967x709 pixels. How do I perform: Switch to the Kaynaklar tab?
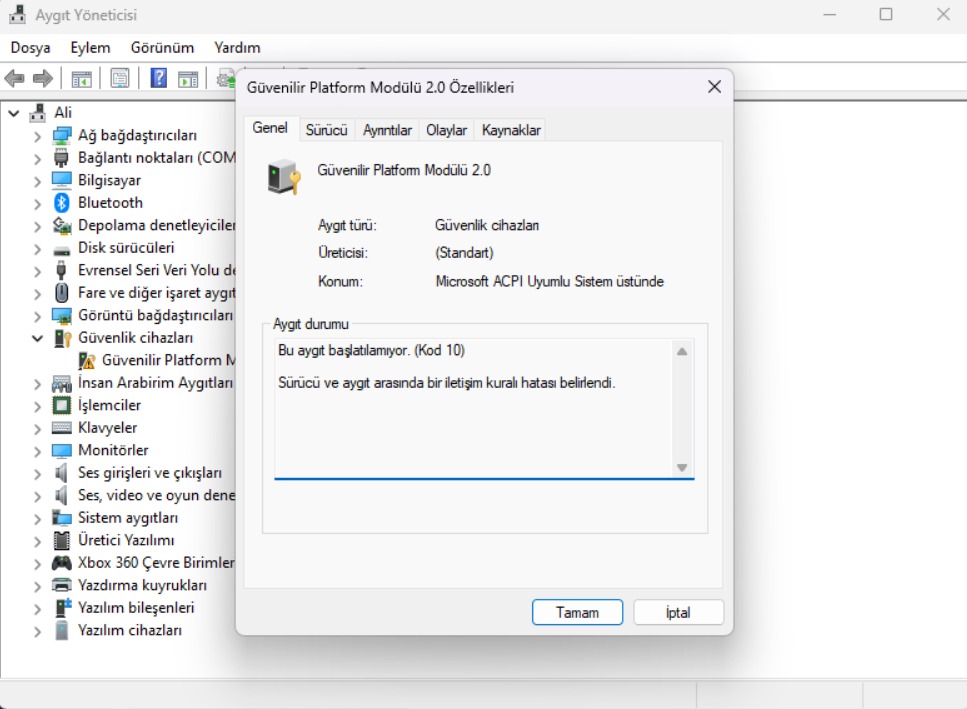pos(511,130)
